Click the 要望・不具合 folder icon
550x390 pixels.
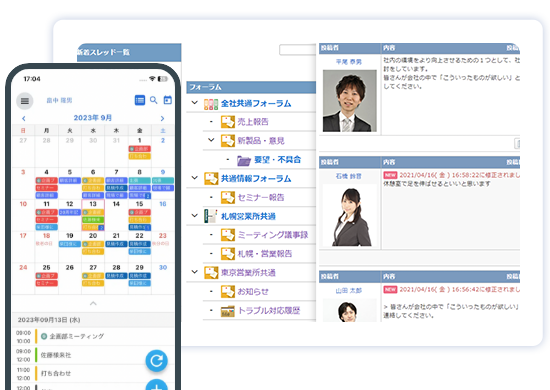click(x=244, y=160)
